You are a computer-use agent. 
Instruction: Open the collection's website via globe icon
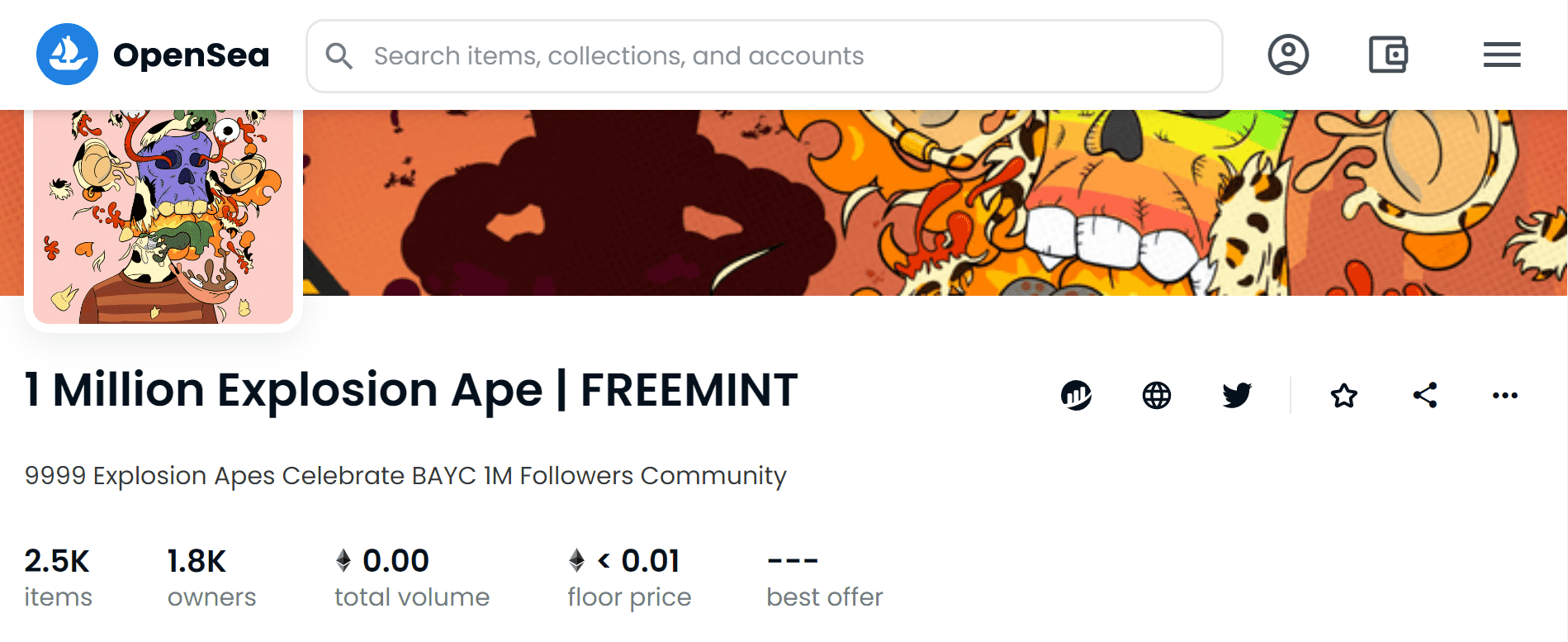click(1155, 395)
